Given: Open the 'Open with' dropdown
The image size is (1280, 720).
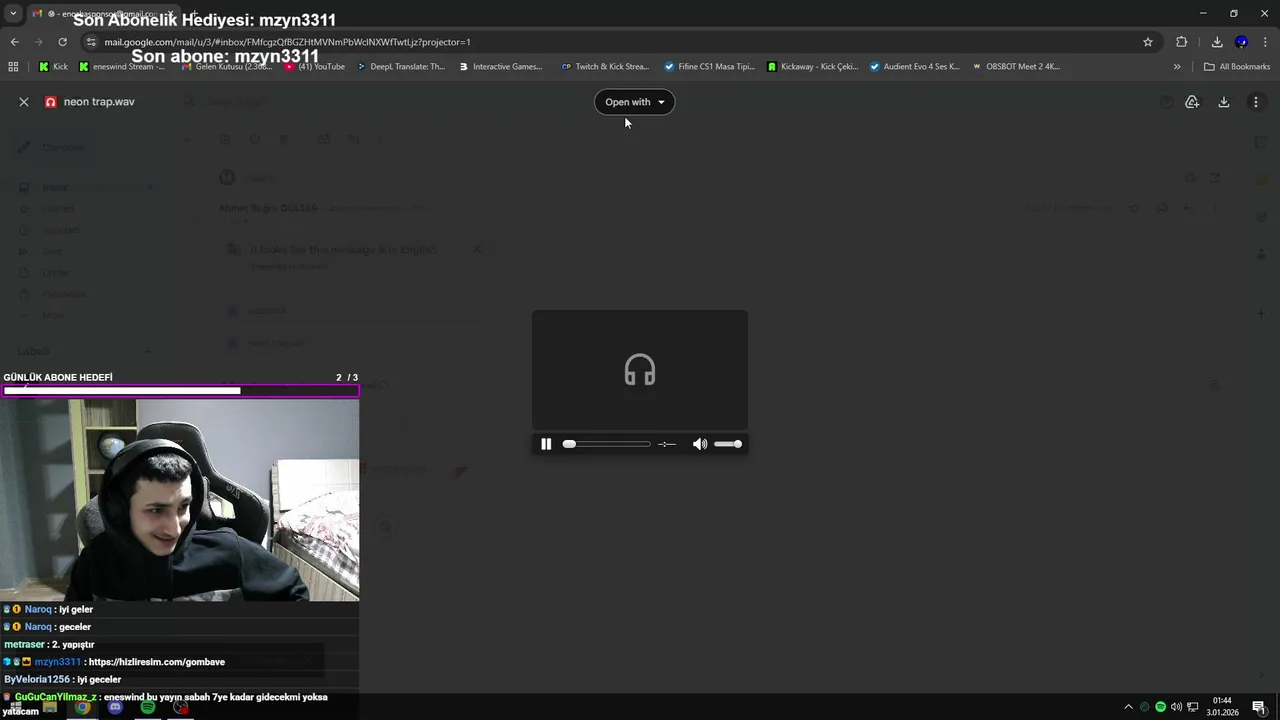Looking at the screenshot, I should 634,102.
